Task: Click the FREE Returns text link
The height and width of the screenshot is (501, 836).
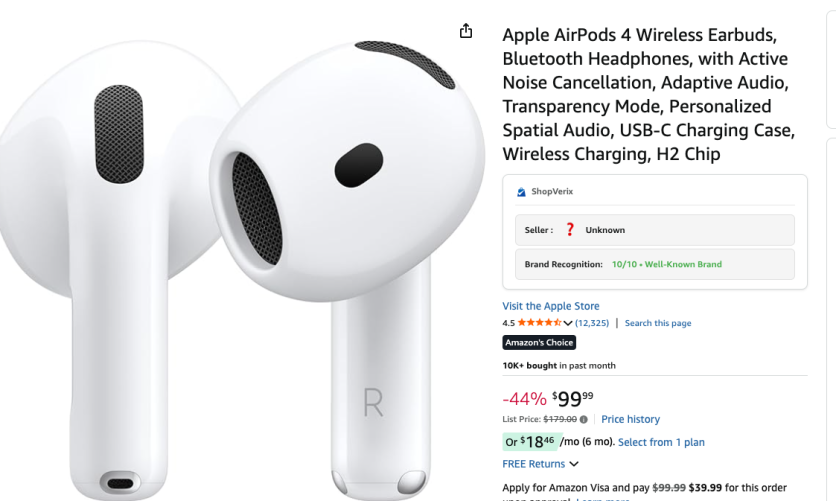Action: (x=534, y=464)
